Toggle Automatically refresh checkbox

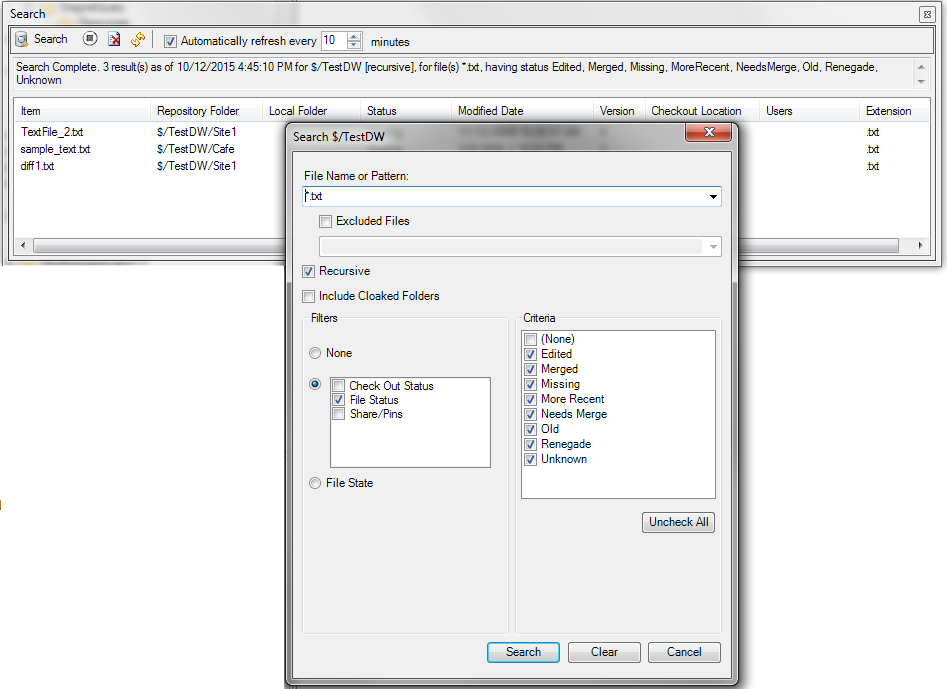coord(170,42)
